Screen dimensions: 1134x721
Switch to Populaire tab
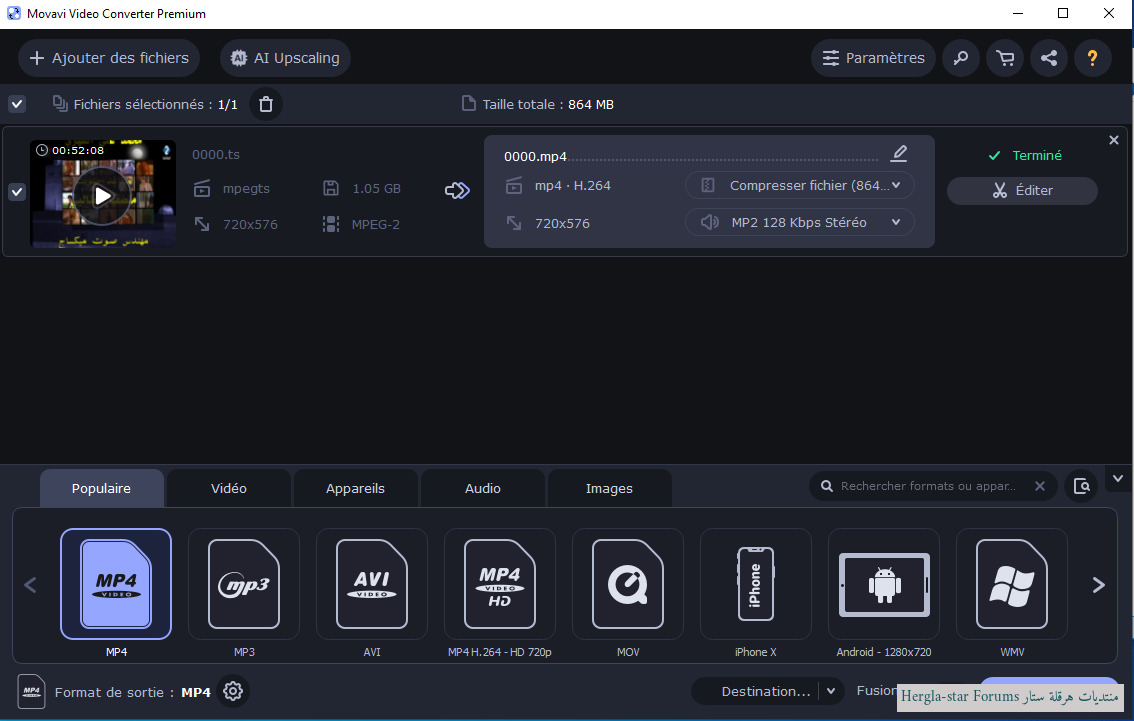[x=101, y=488]
